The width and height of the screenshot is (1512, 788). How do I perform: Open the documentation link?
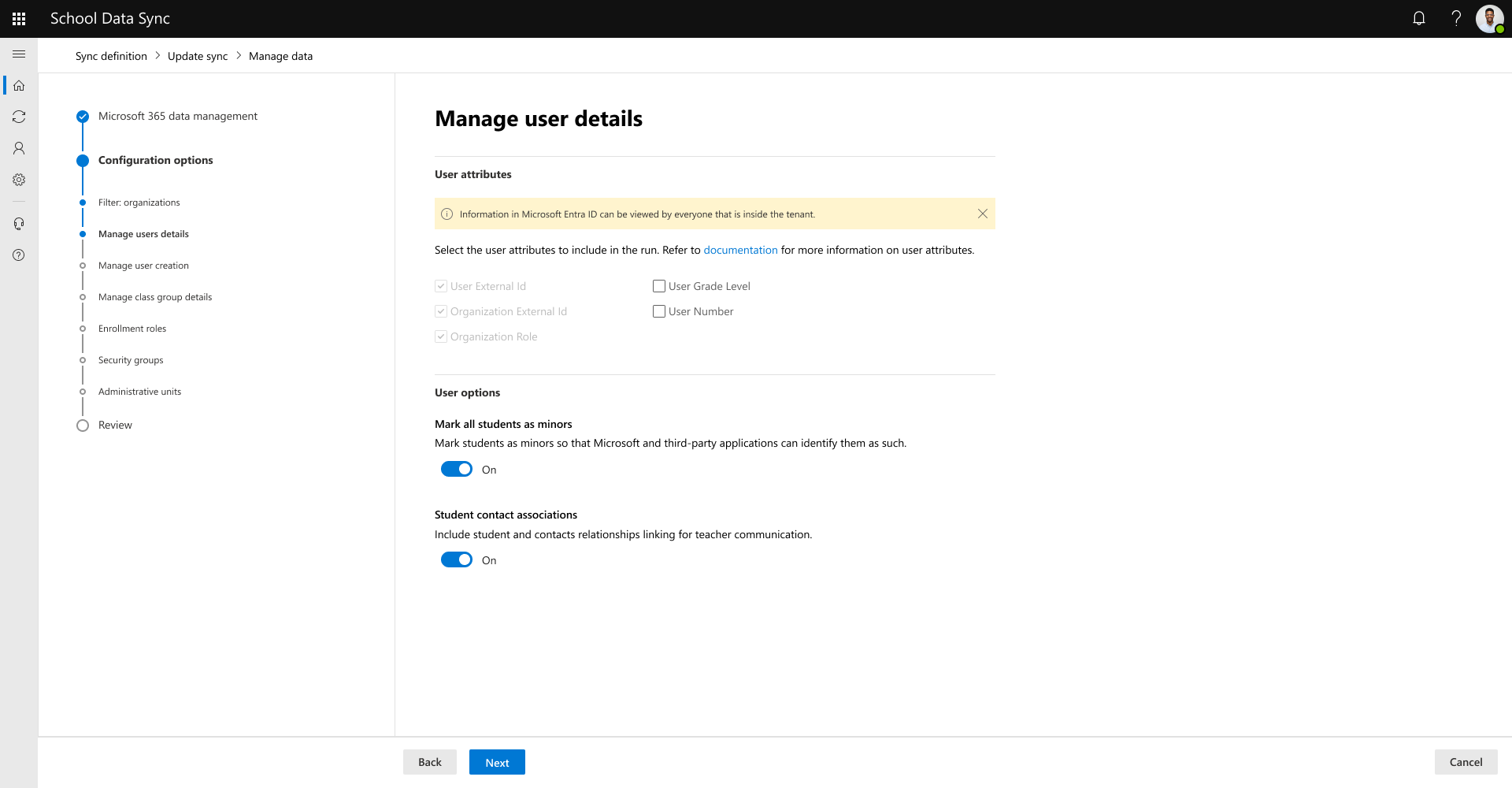point(740,250)
